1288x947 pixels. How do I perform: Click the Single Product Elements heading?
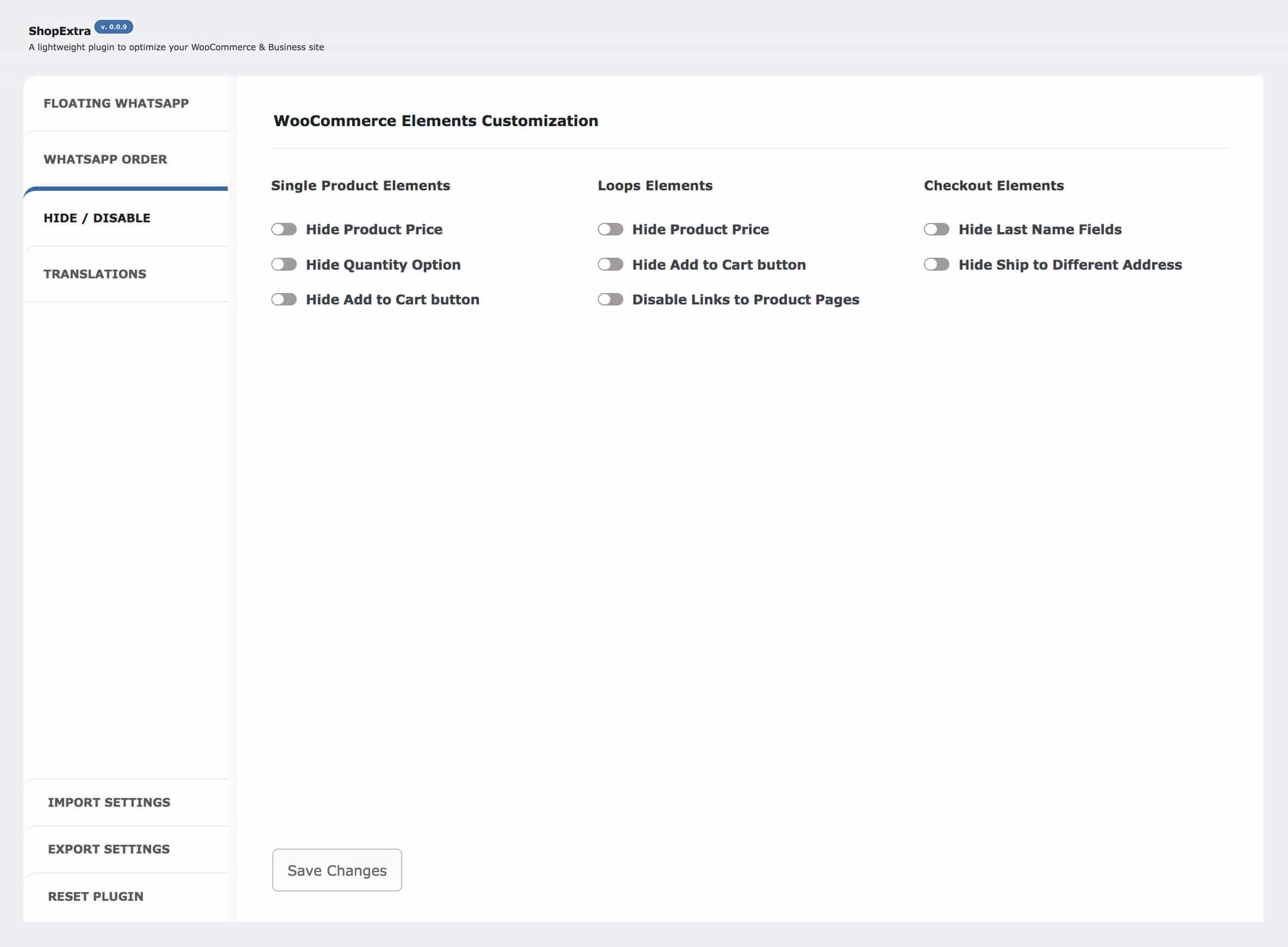(360, 186)
